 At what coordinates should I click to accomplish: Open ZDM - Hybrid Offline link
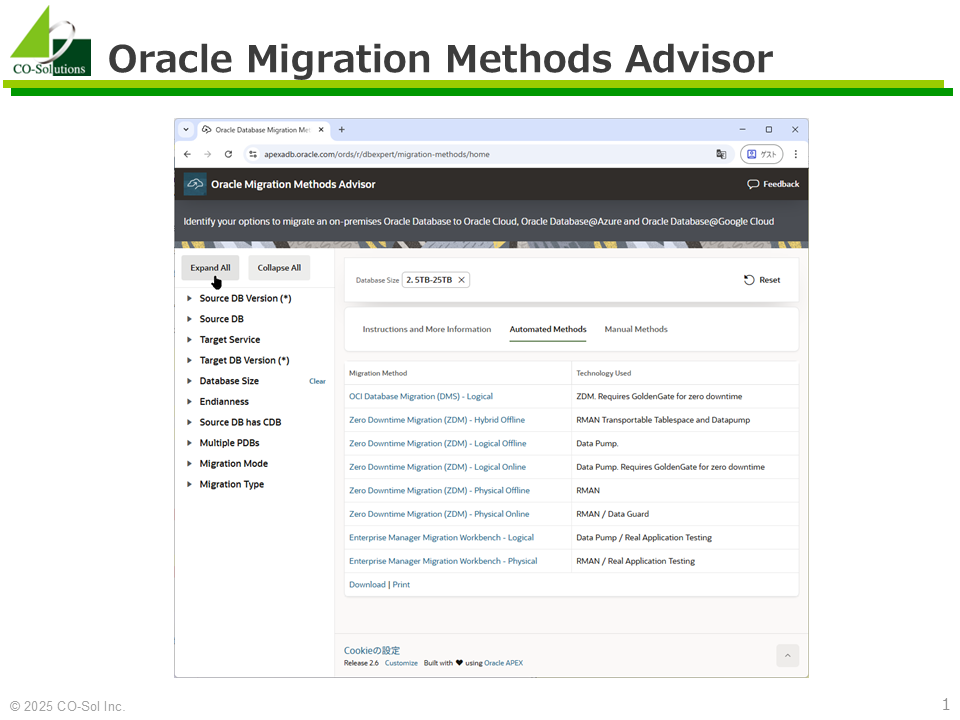(x=437, y=420)
